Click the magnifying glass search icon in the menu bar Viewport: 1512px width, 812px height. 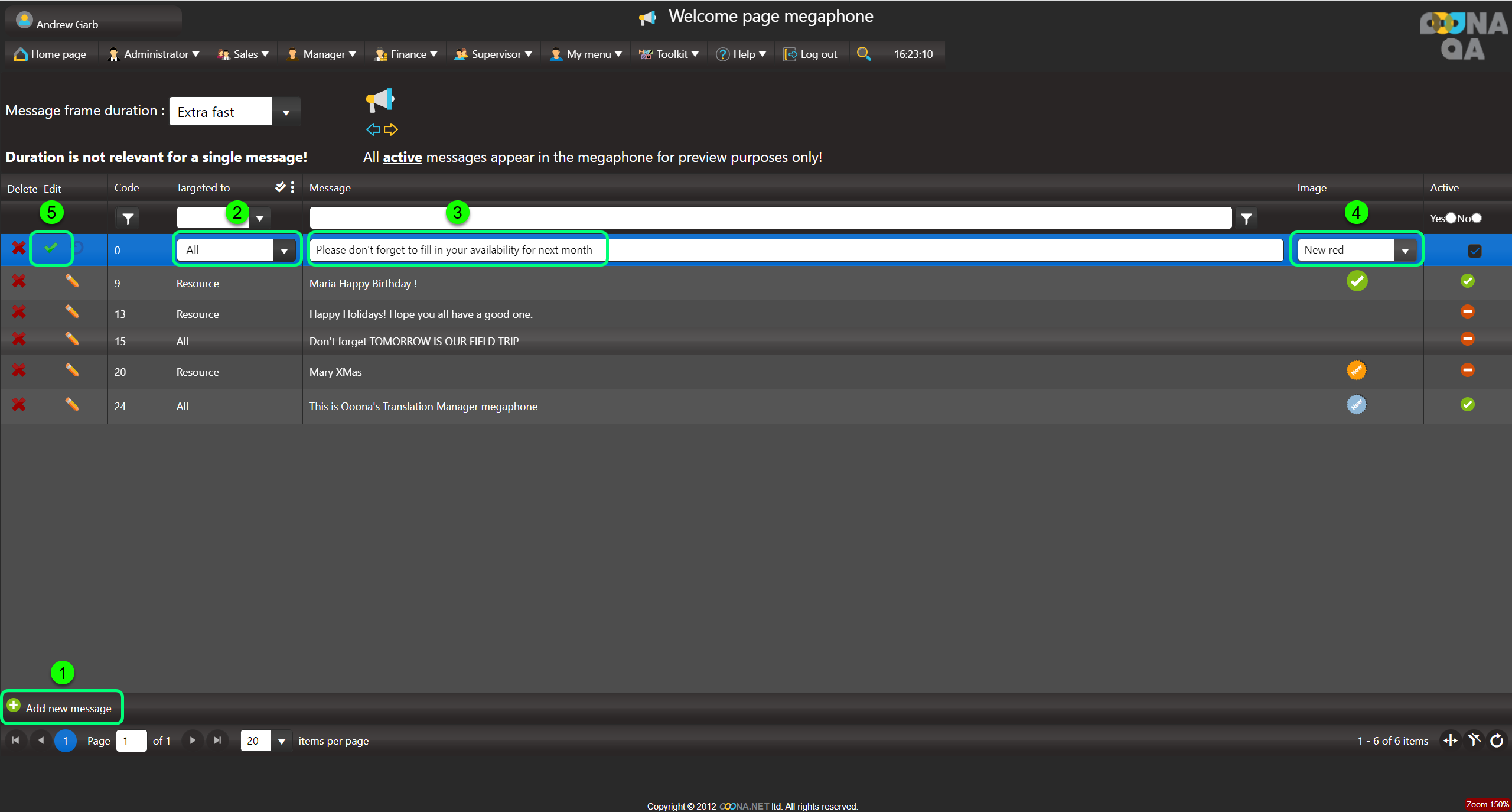(863, 54)
